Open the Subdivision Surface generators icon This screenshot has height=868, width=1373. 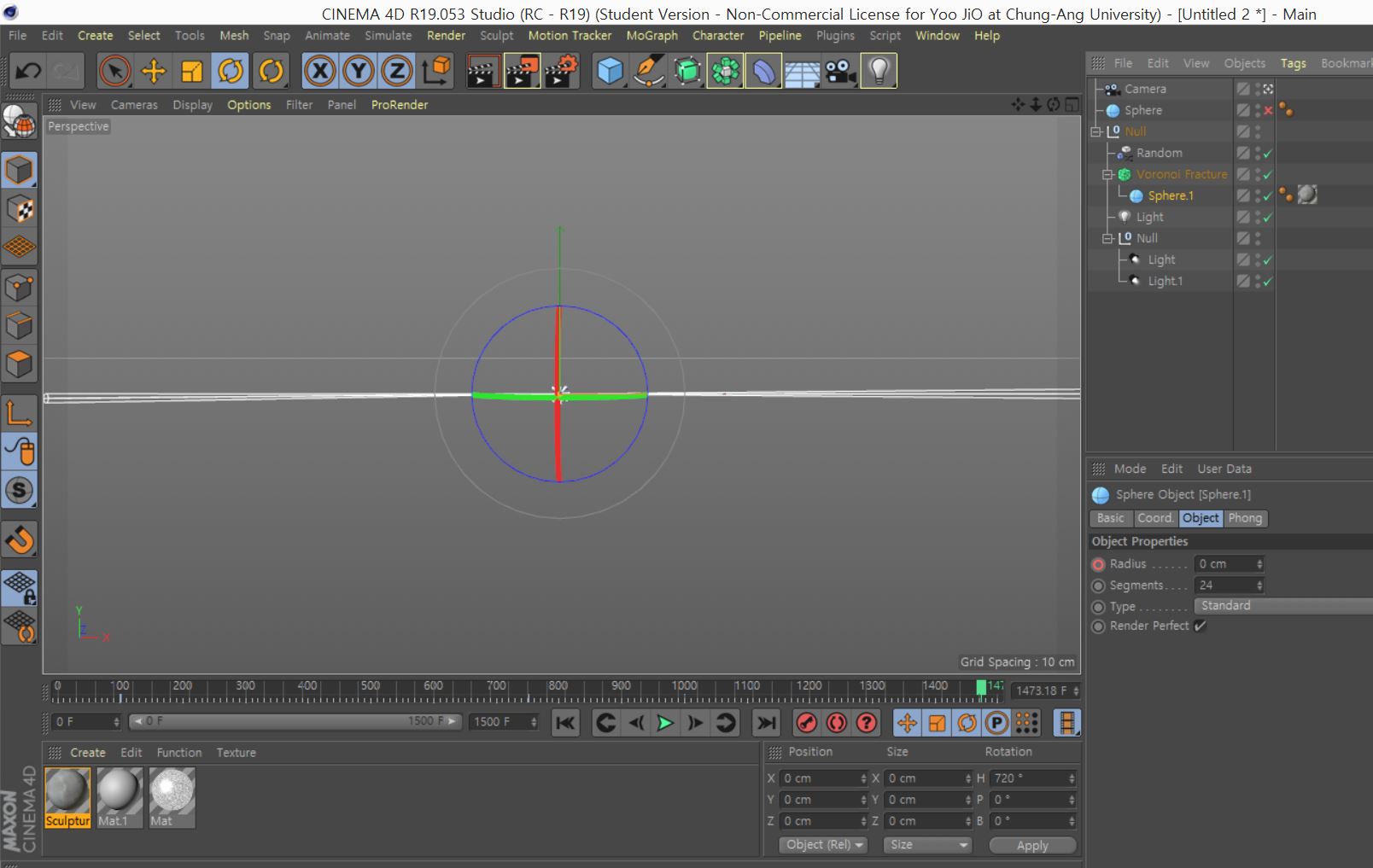[x=687, y=71]
